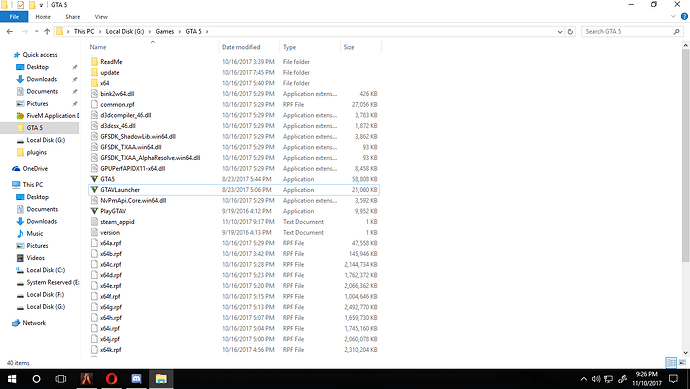Open volume control in system tray
Screen dimensions: 690x389
tap(596, 379)
